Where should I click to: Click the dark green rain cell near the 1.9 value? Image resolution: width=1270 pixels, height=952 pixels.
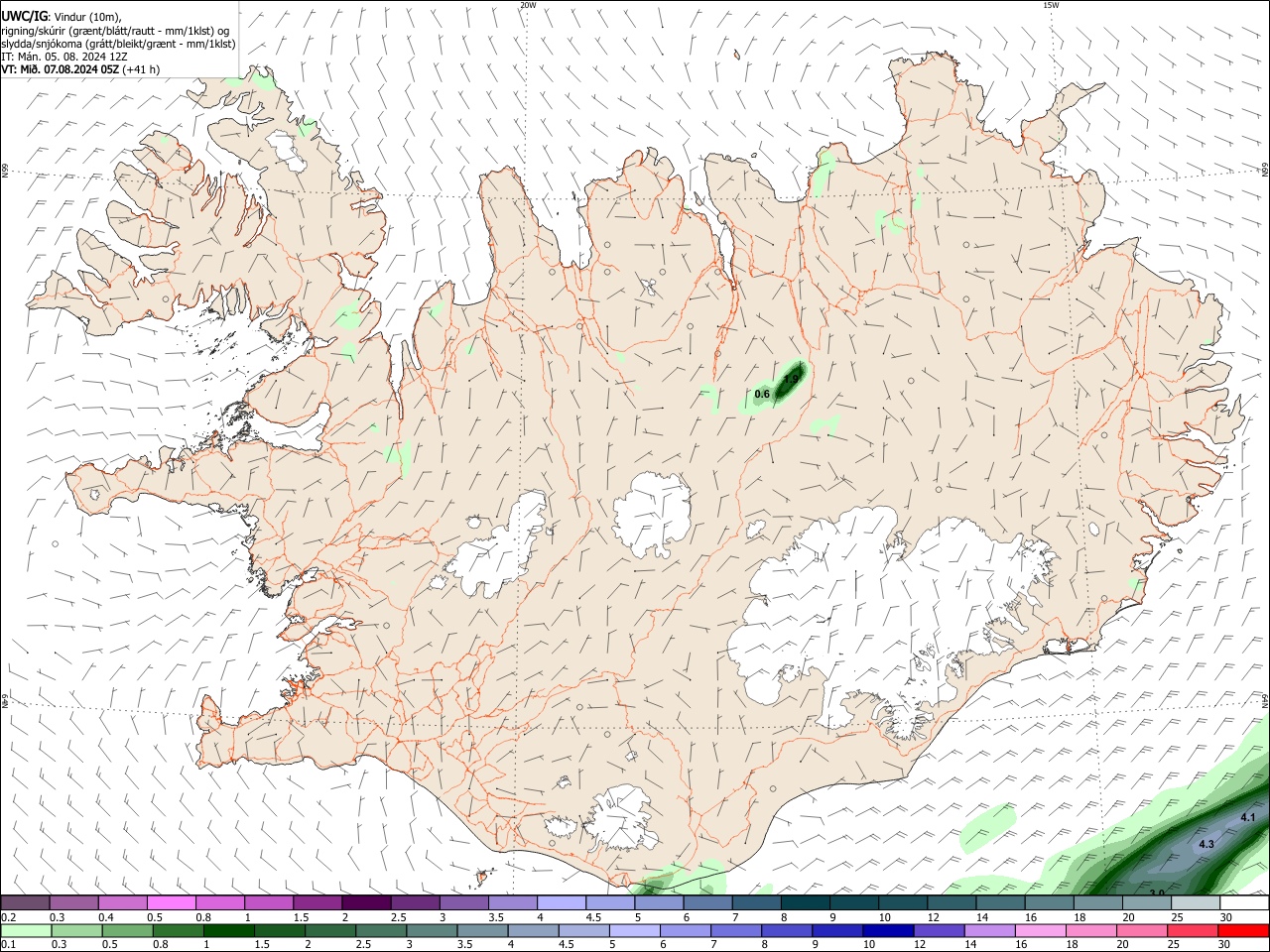click(x=789, y=382)
